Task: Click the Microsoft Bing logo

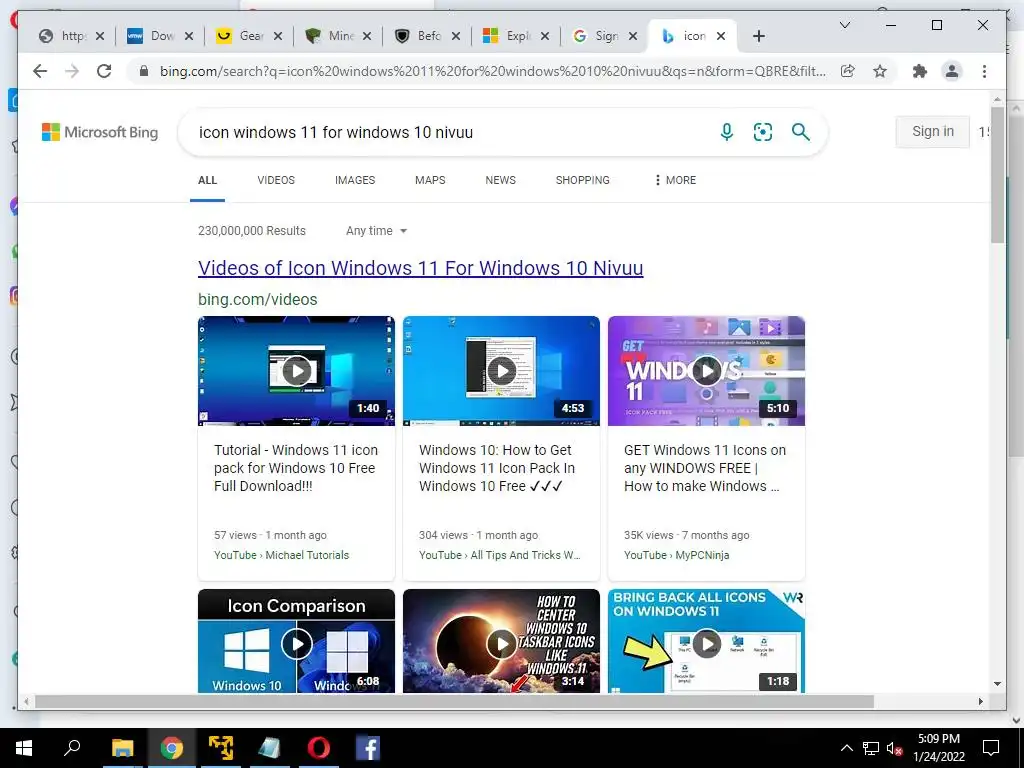Action: [100, 132]
